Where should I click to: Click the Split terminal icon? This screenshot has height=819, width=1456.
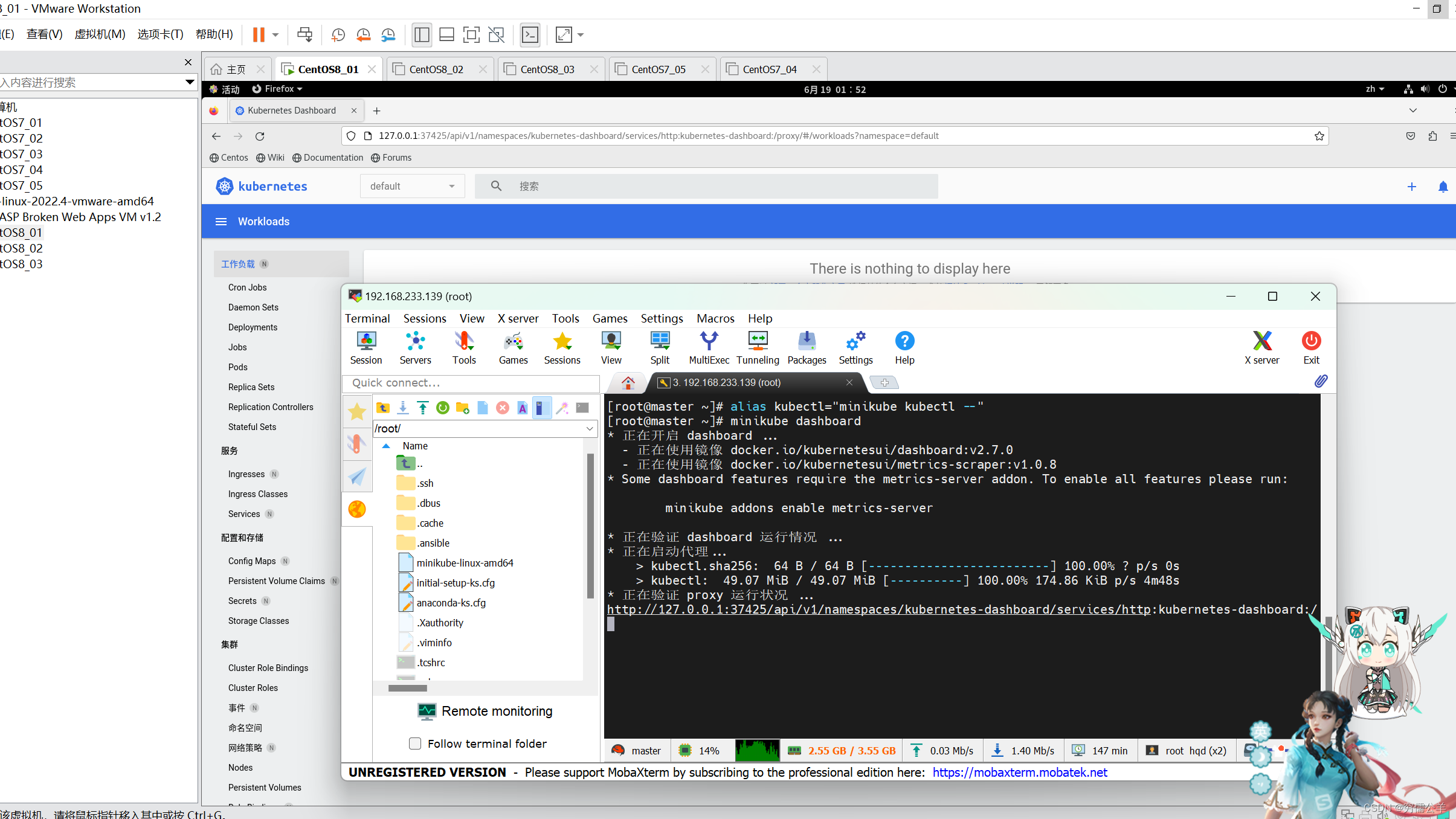(x=660, y=348)
